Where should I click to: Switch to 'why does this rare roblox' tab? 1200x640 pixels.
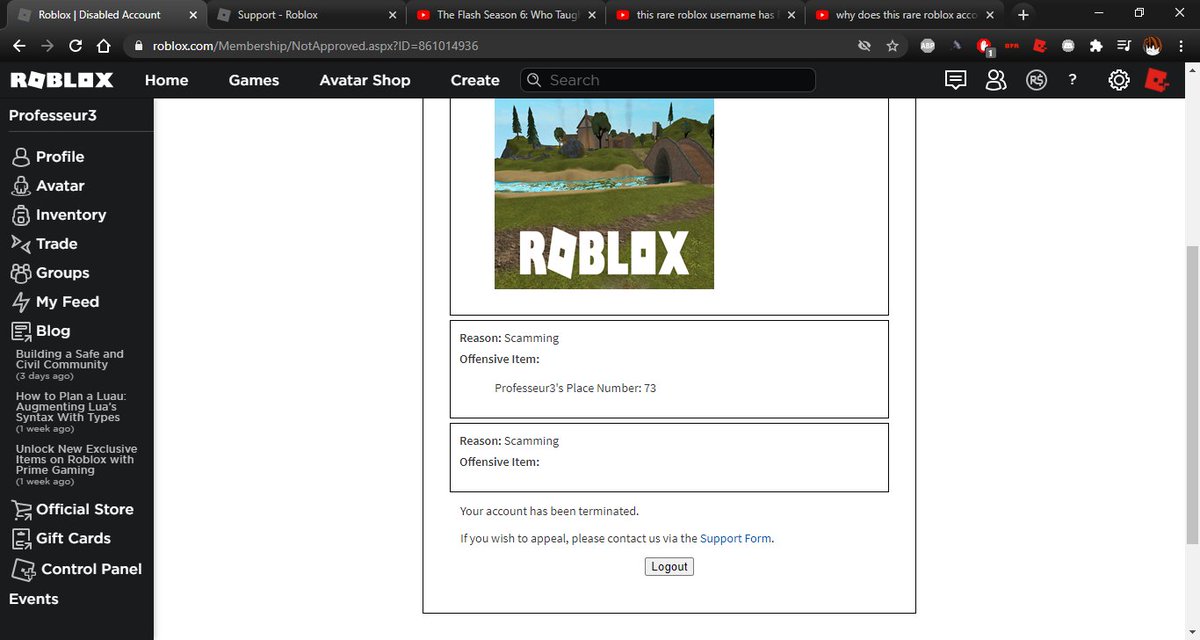click(x=905, y=15)
